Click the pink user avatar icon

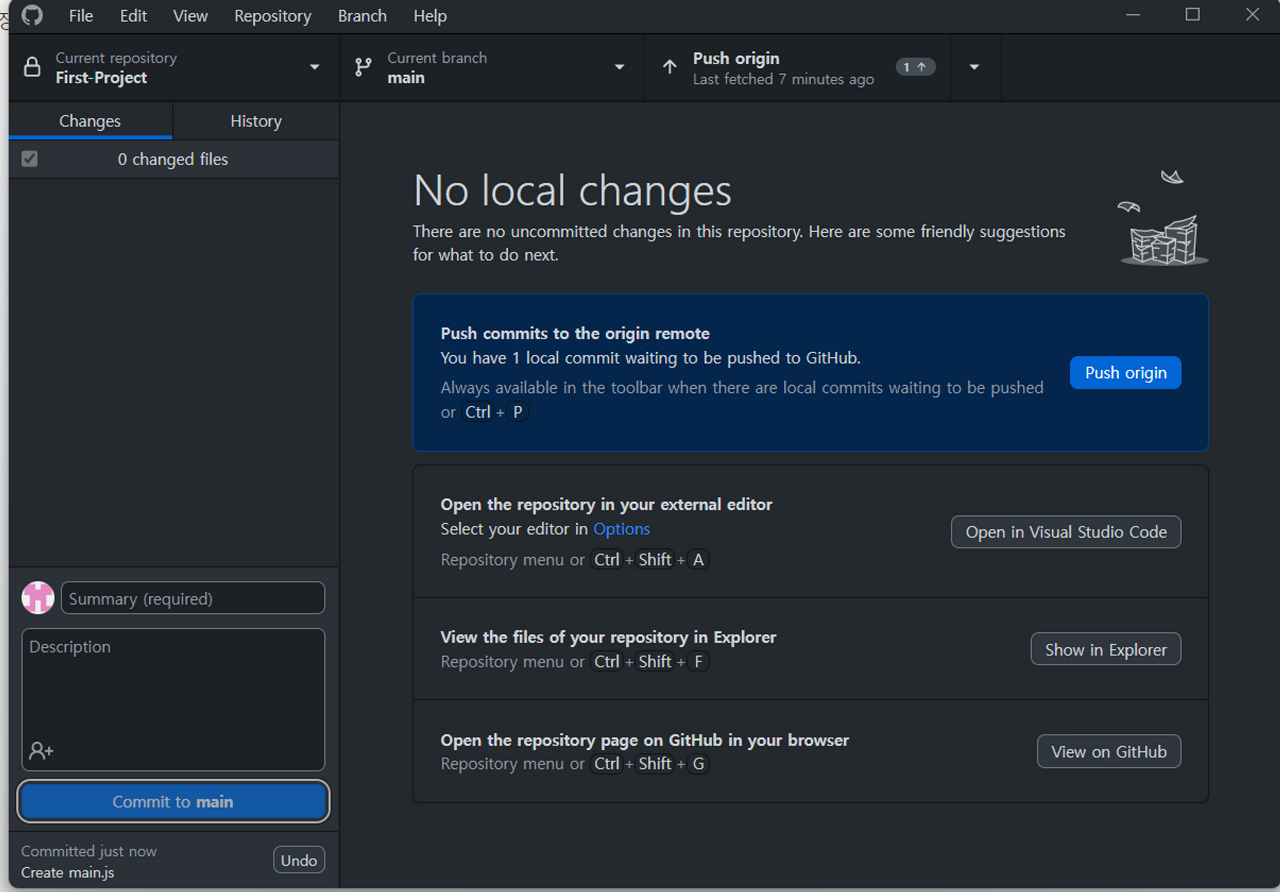pyautogui.click(x=38, y=598)
